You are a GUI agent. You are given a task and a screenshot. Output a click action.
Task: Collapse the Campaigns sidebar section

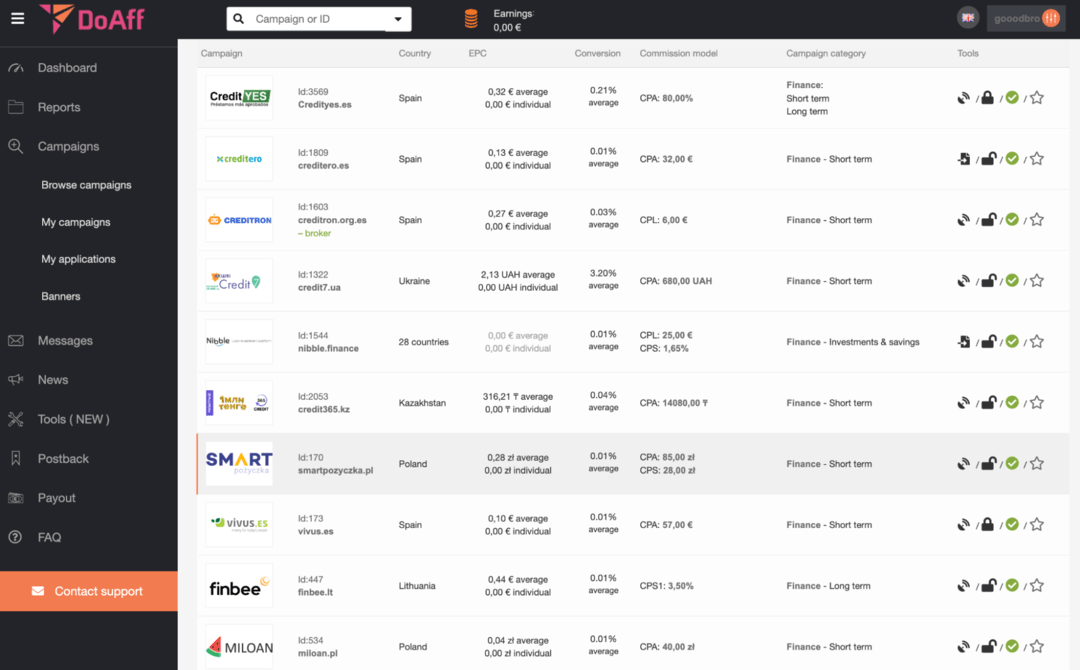pos(68,146)
